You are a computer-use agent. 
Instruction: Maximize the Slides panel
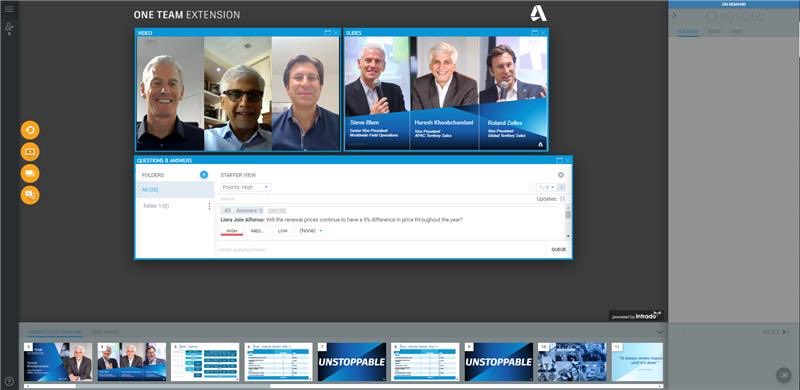pos(534,33)
